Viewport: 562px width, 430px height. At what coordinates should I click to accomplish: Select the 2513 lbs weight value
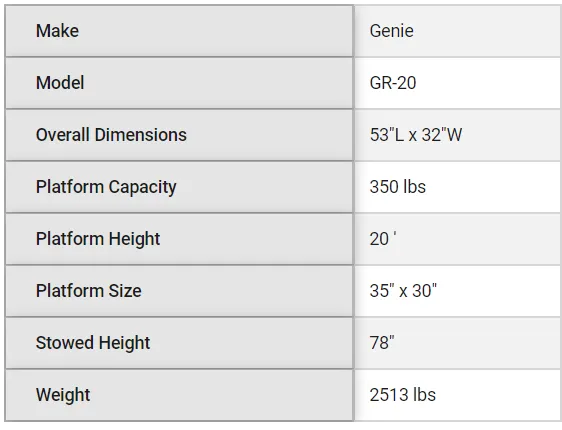403,395
